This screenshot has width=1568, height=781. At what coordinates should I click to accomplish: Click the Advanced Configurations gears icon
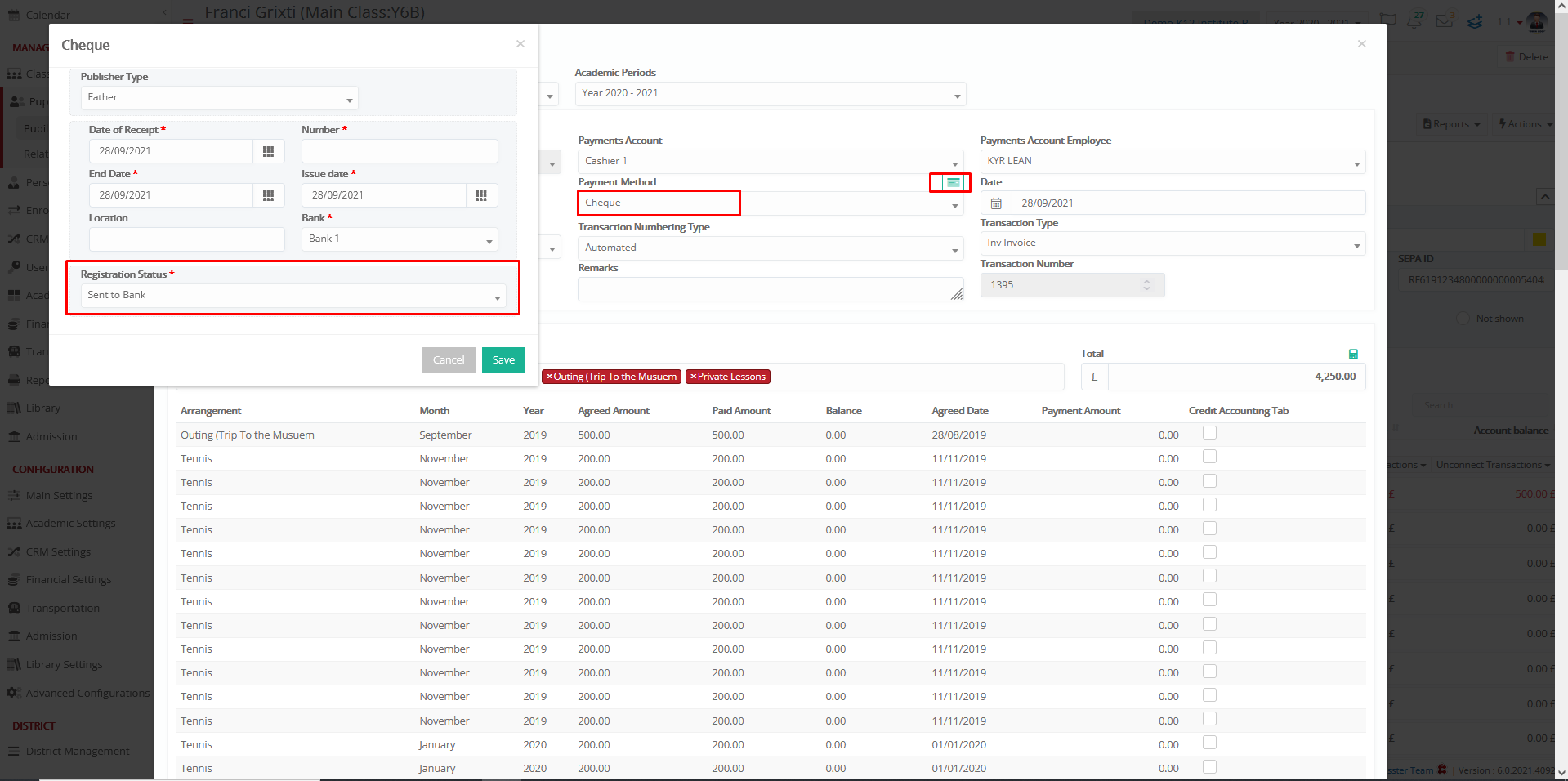click(x=14, y=693)
